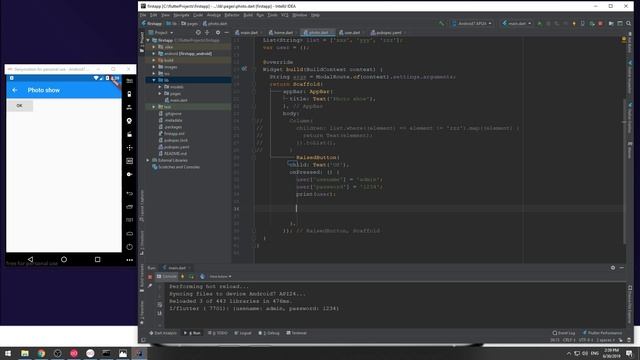
Task: Expand External Libraries node
Action: click(x=148, y=160)
